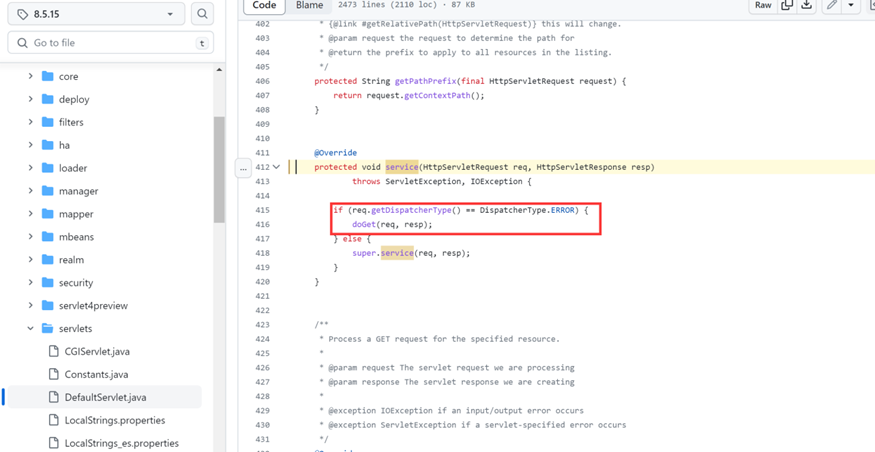
Task: Click the Constants.java file icon
Action: pyautogui.click(x=54, y=374)
